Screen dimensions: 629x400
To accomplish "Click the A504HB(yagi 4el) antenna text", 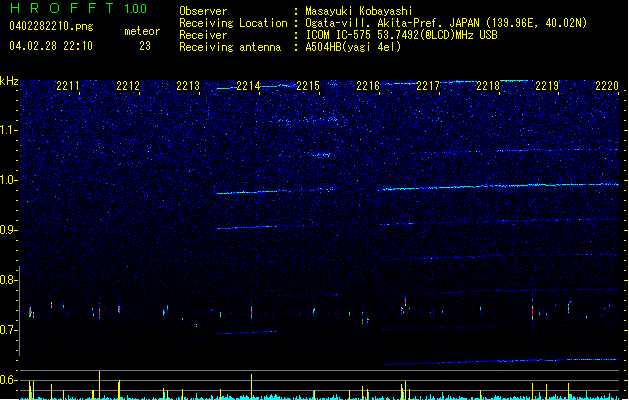I will coord(353,47).
